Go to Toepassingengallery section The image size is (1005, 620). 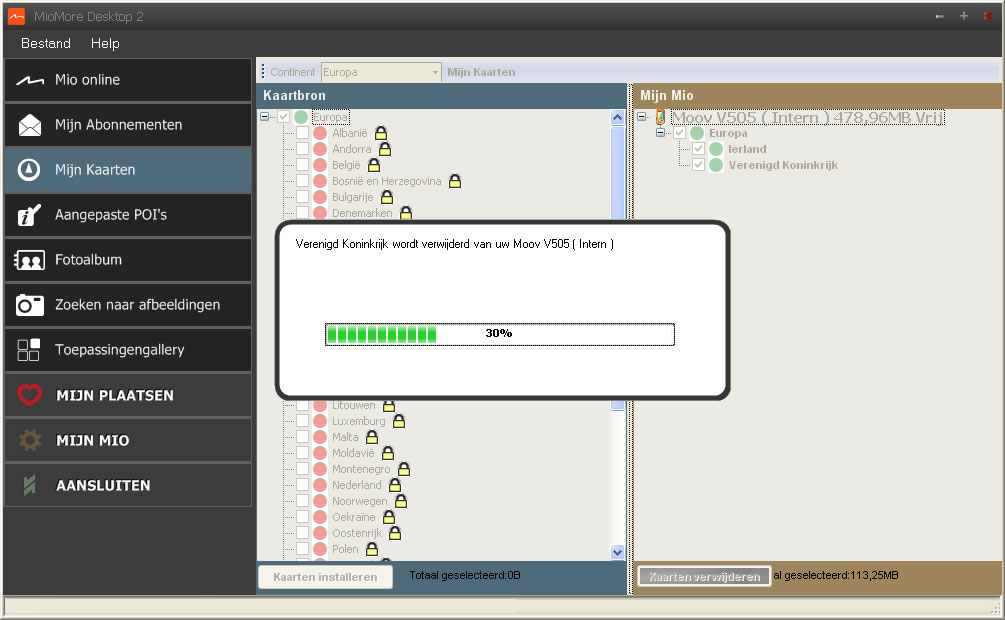(x=128, y=350)
